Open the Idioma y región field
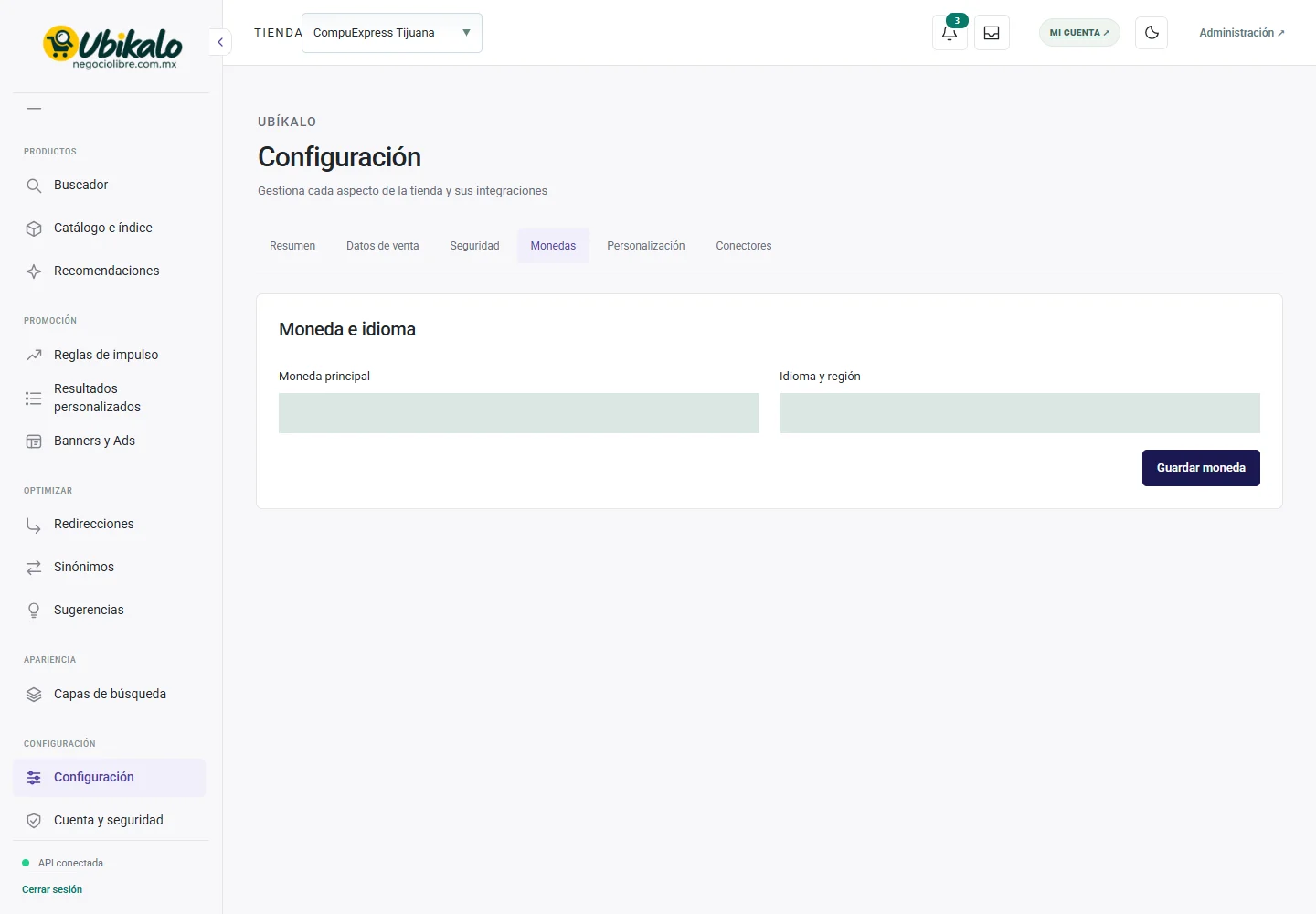This screenshot has height=914, width=1316. point(1020,413)
